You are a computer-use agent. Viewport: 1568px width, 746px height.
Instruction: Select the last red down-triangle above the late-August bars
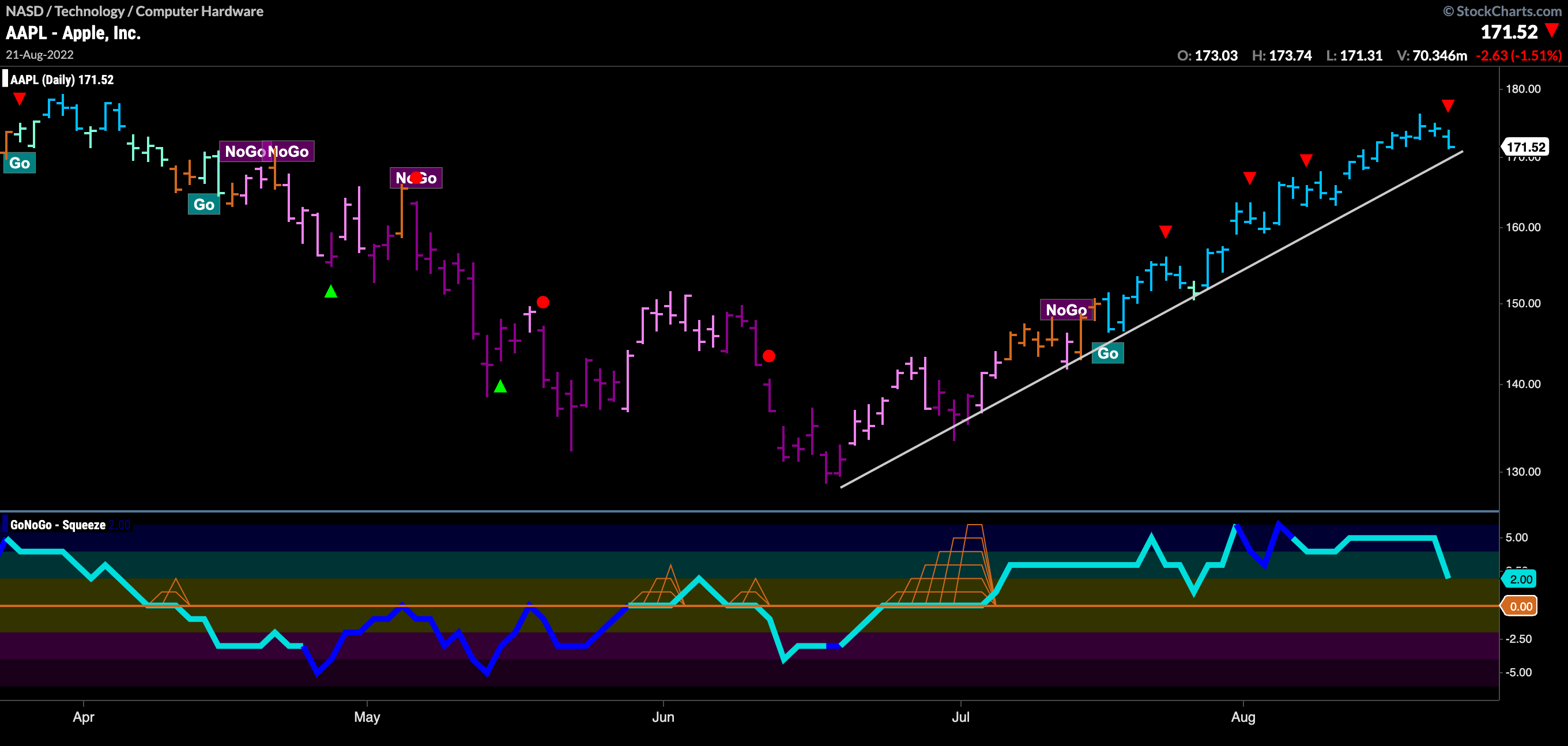click(x=1448, y=106)
